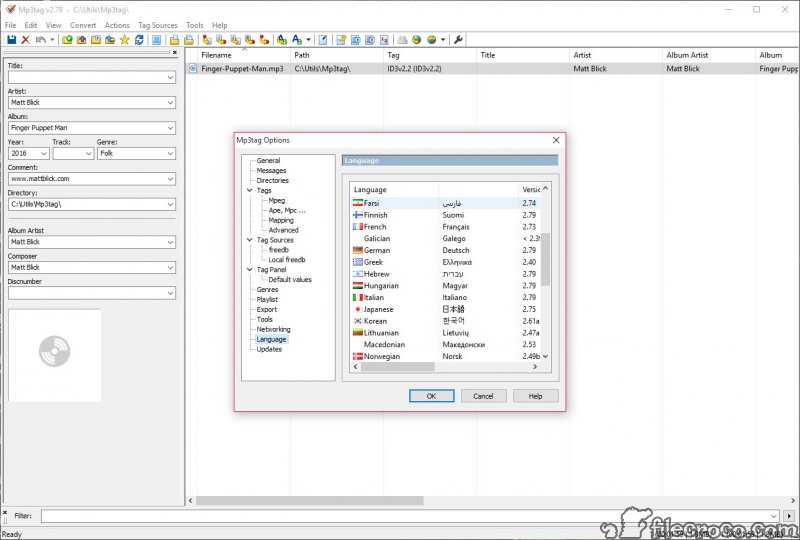The height and width of the screenshot is (540, 800).
Task: Sort by the Filename column header
Action: pyautogui.click(x=242, y=55)
